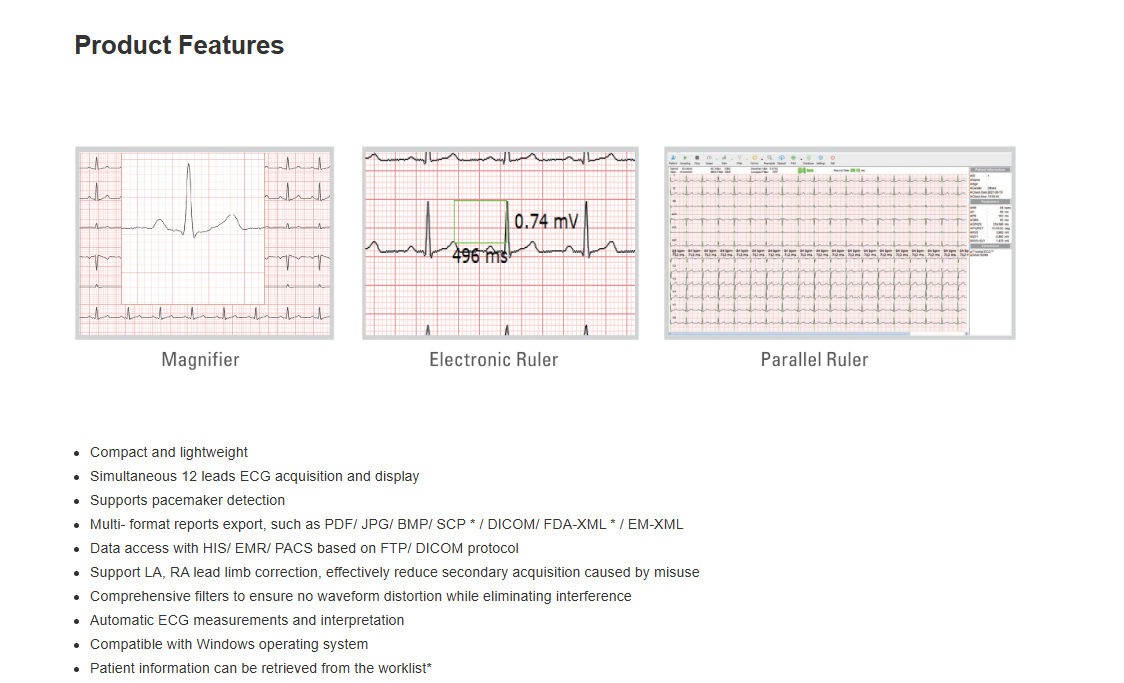Image resolution: width=1124 pixels, height=683 pixels.
Task: Click the green Sampling play icon in the Parallel Ruler screenshot
Action: 685,158
